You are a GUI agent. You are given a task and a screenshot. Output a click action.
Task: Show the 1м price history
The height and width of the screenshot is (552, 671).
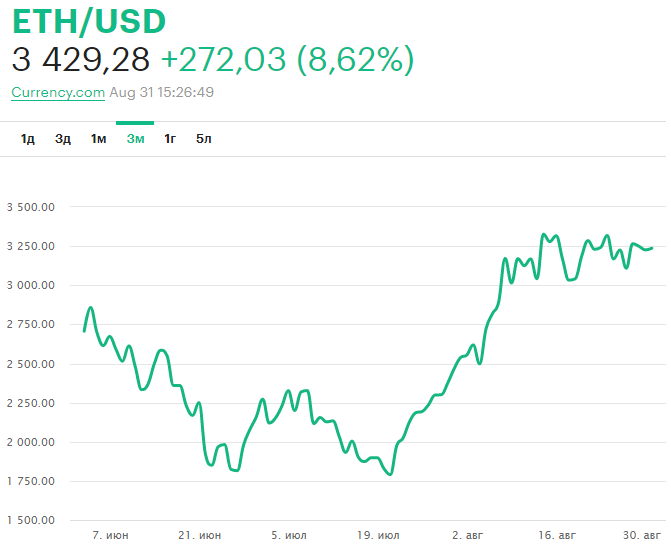tap(98, 139)
